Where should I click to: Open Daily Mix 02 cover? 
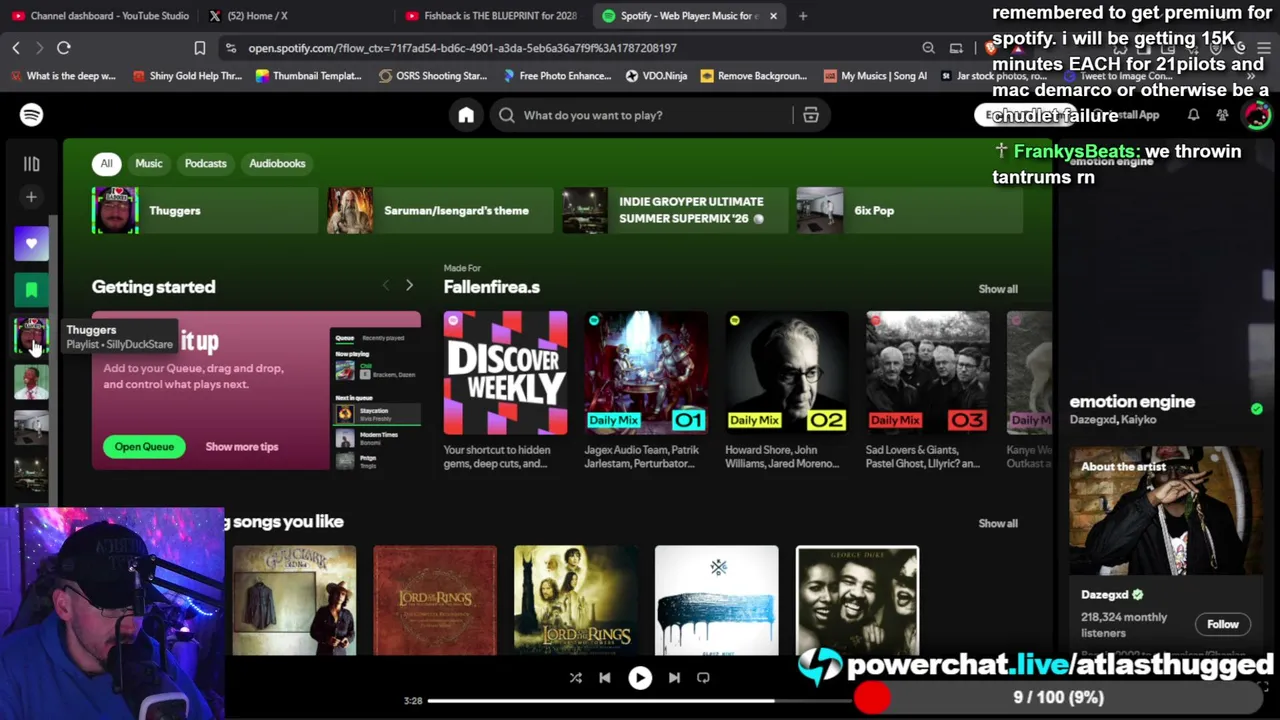click(787, 373)
